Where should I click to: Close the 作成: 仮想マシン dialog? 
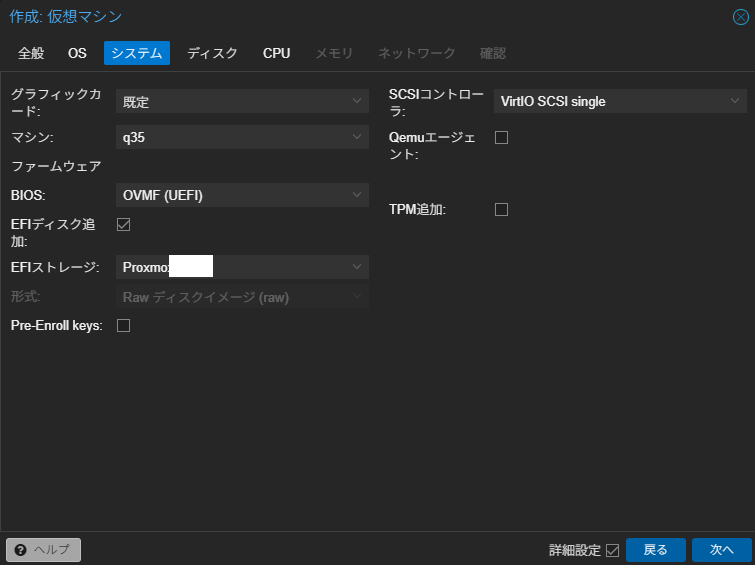741,17
